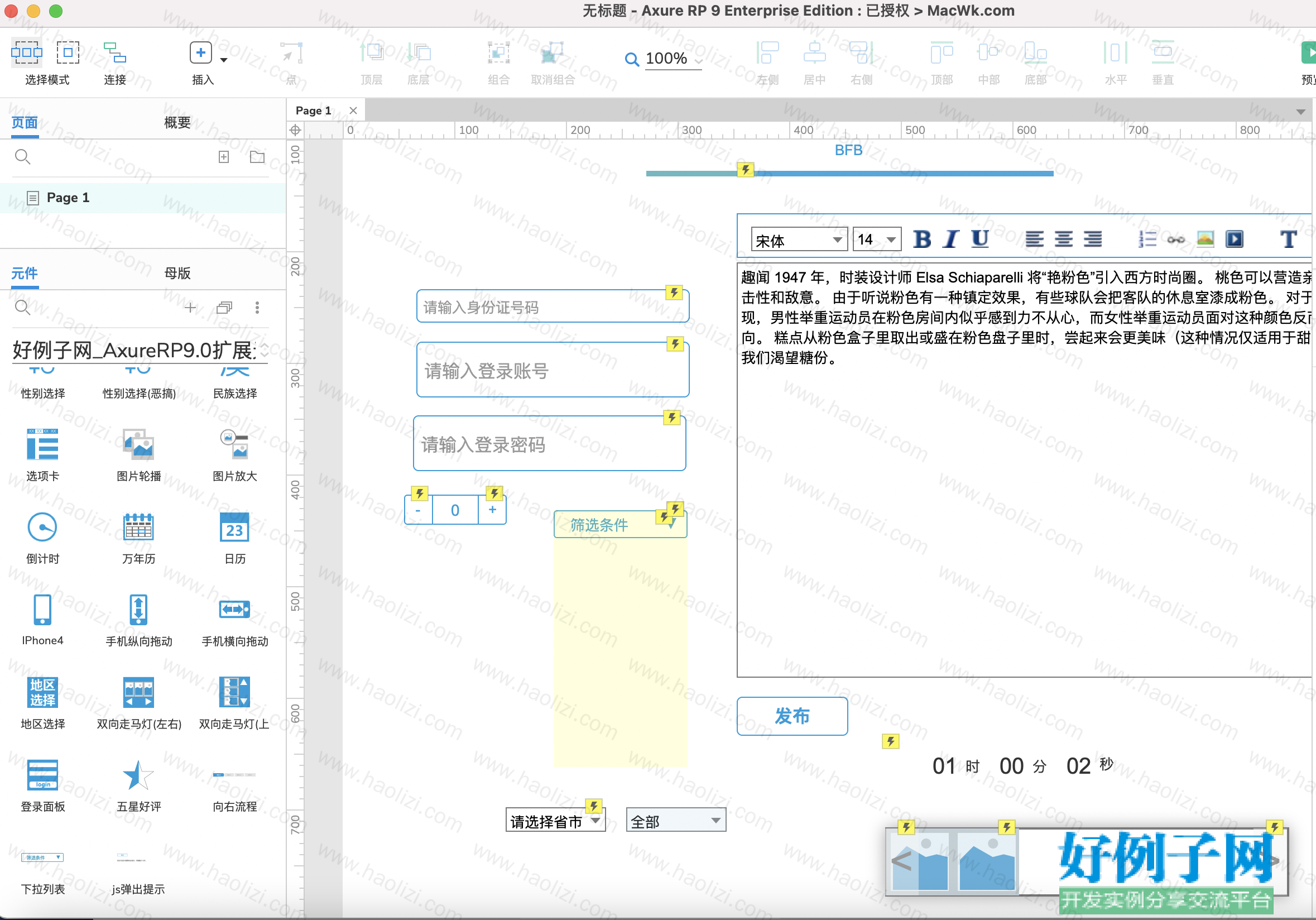Open the 宋体 font dropdown

pyautogui.click(x=799, y=239)
